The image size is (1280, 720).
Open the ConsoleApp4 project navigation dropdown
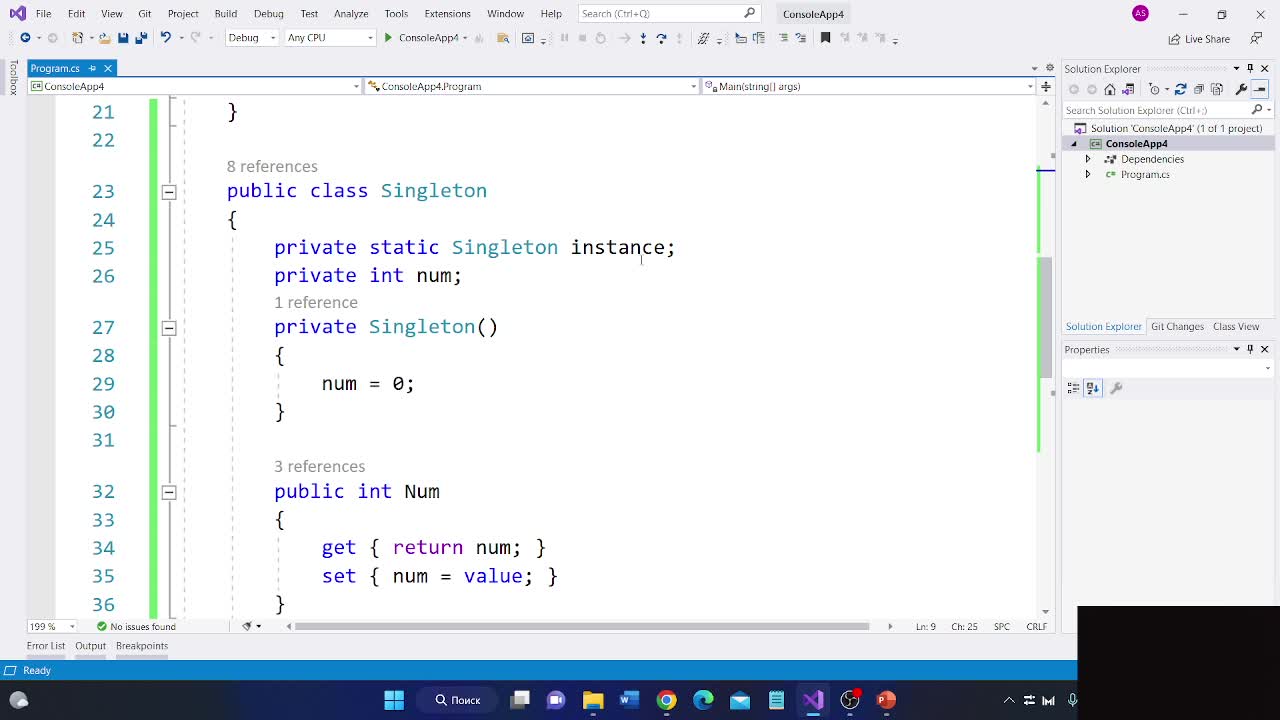[194, 86]
